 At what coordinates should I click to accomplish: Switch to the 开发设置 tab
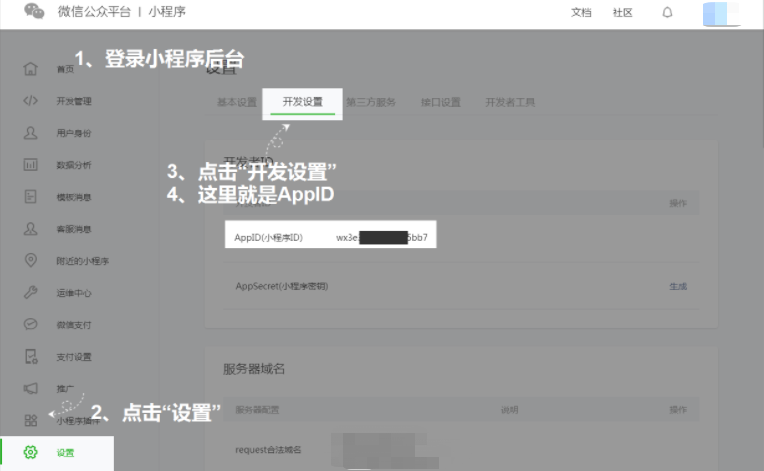[x=303, y=102]
